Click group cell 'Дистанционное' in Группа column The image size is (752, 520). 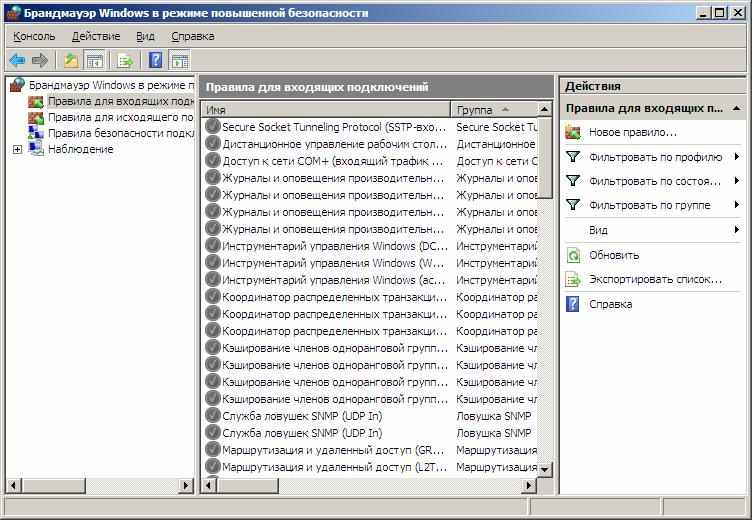(x=495, y=144)
